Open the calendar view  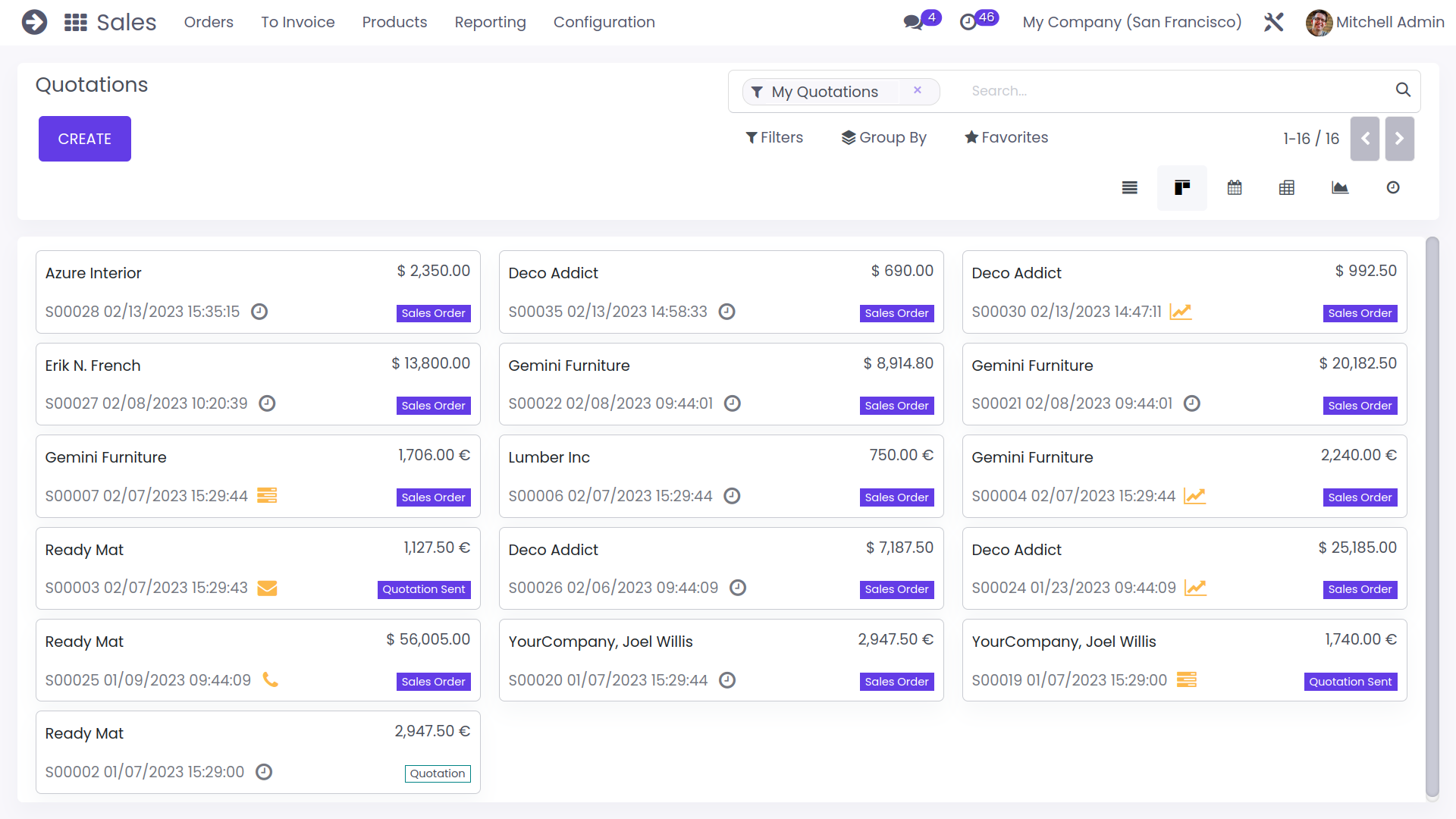pyautogui.click(x=1235, y=188)
